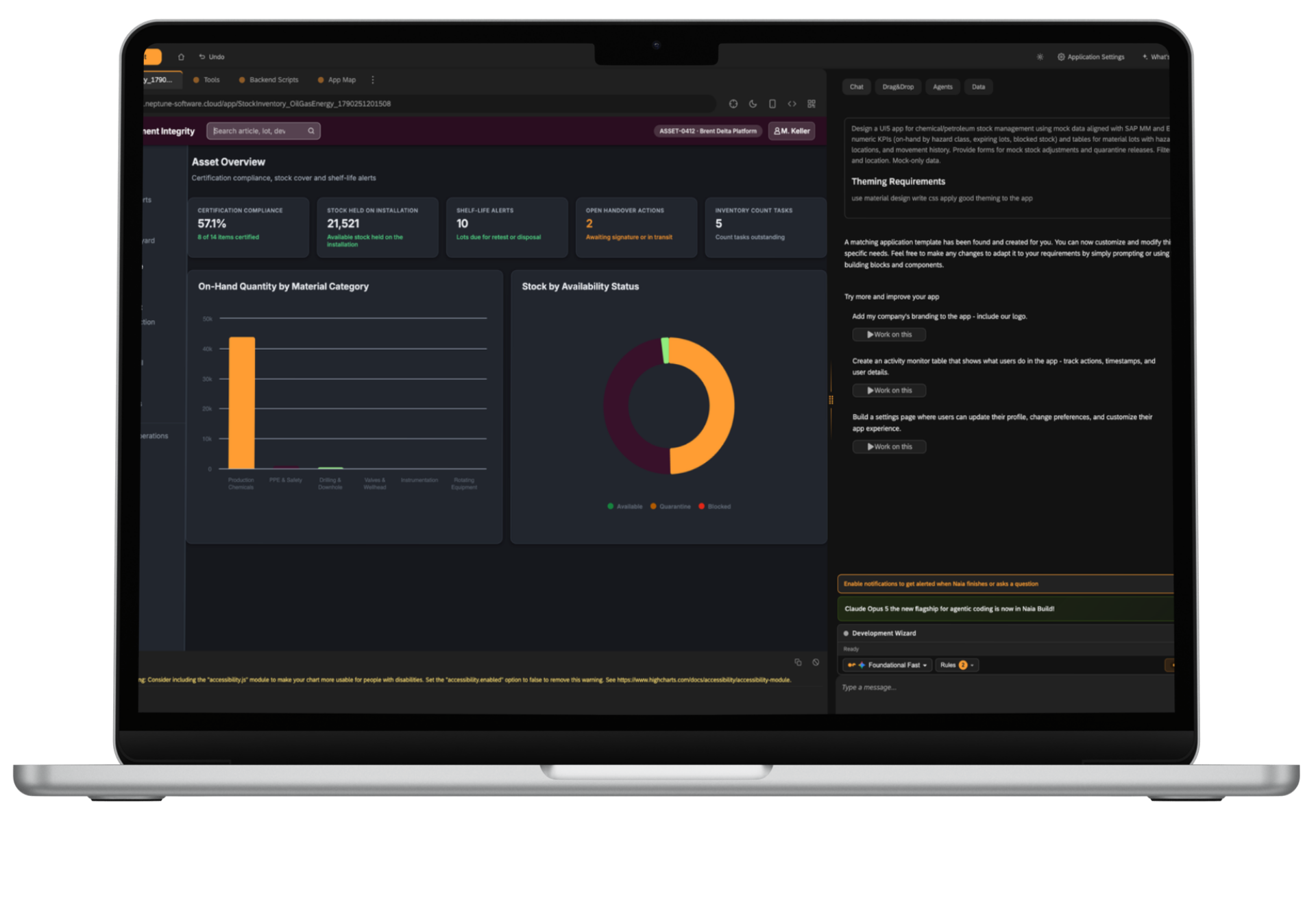
Task: Select the Chat tab
Action: (x=857, y=87)
